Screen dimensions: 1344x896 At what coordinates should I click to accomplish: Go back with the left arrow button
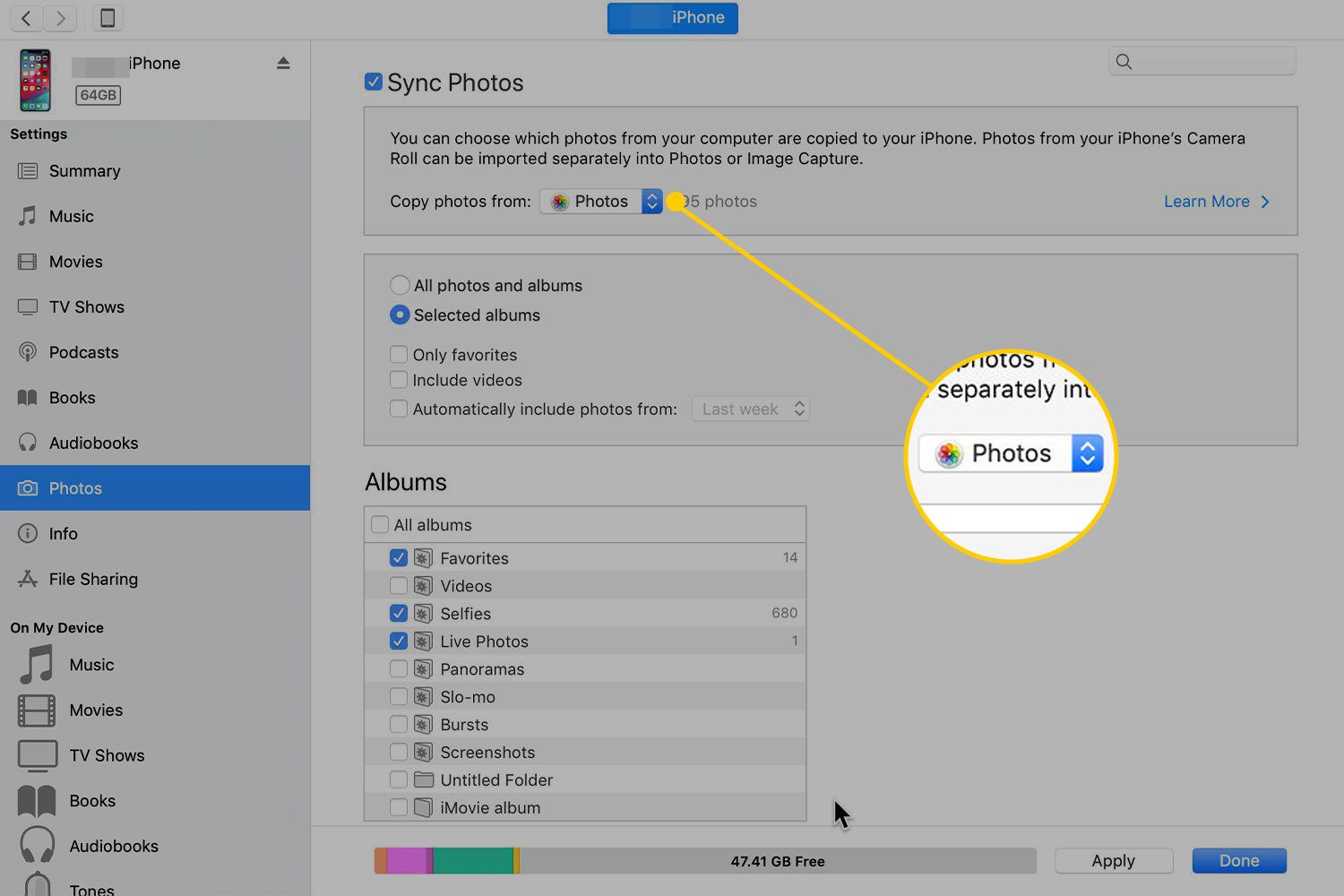pos(27,18)
